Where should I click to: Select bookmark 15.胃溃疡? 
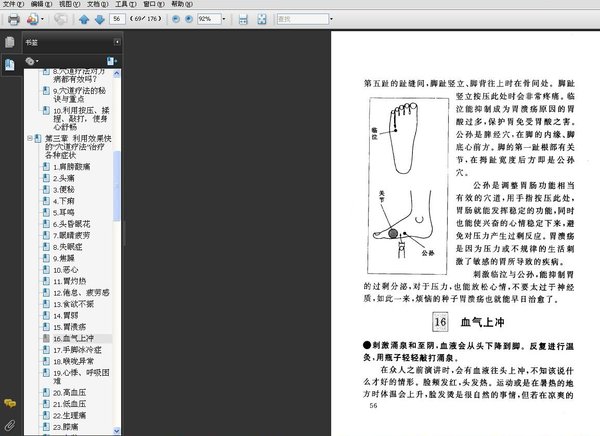(x=70, y=327)
